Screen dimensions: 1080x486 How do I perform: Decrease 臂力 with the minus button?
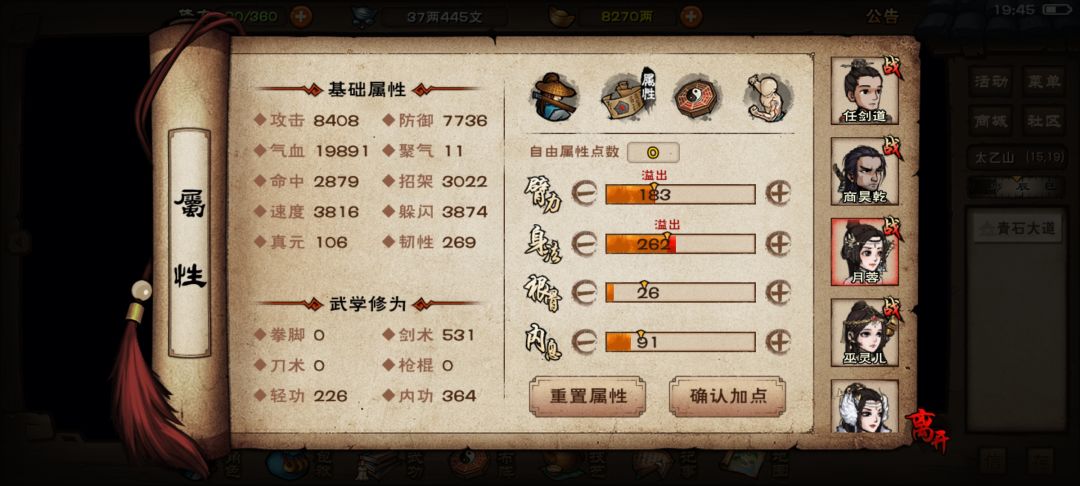[x=584, y=194]
